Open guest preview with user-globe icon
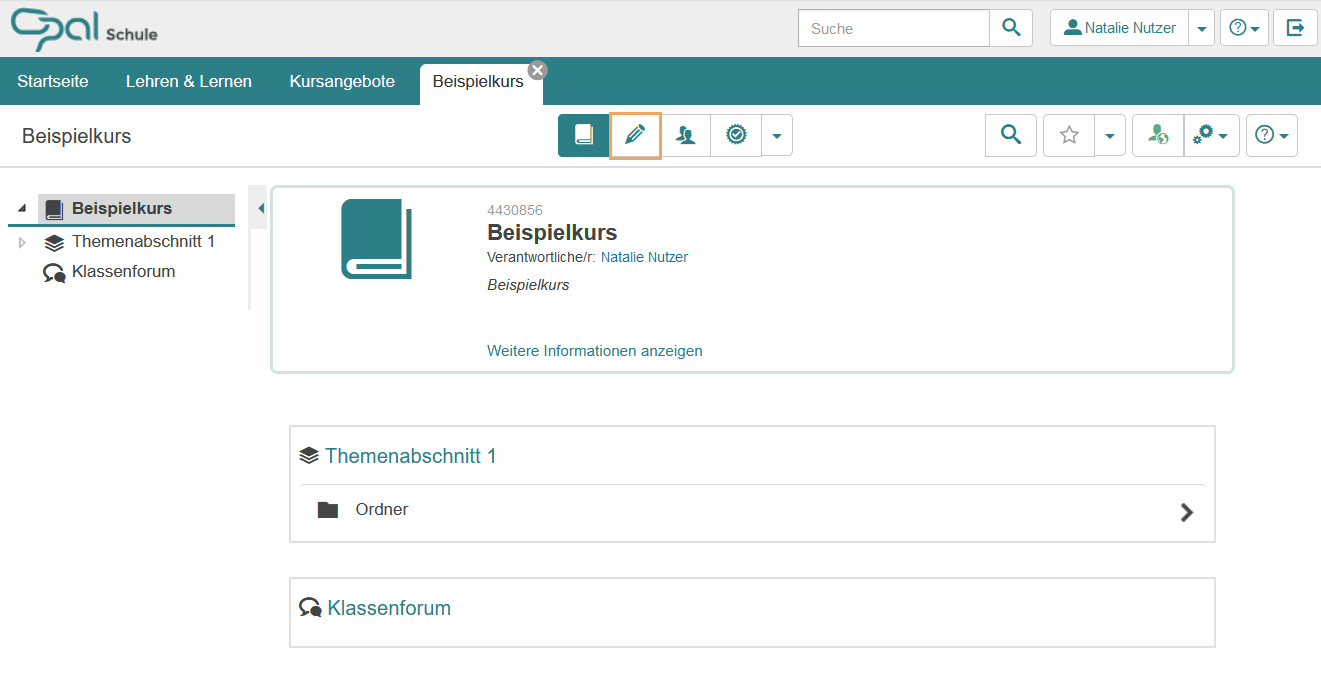 [x=1157, y=135]
